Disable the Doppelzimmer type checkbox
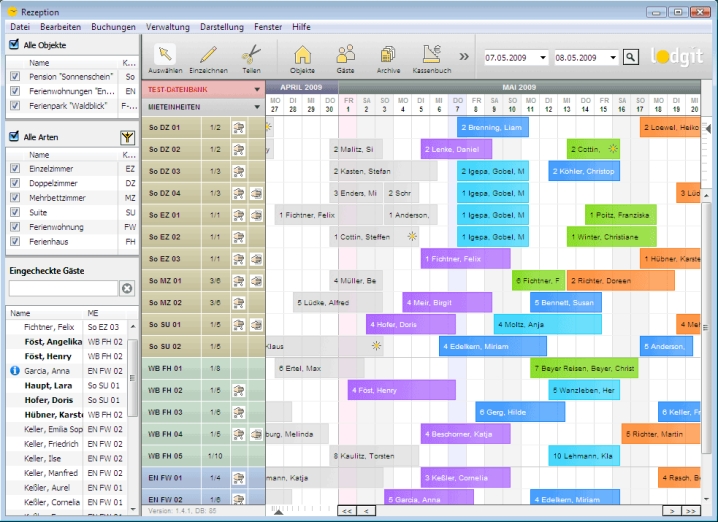The height and width of the screenshot is (522, 718). (14, 184)
